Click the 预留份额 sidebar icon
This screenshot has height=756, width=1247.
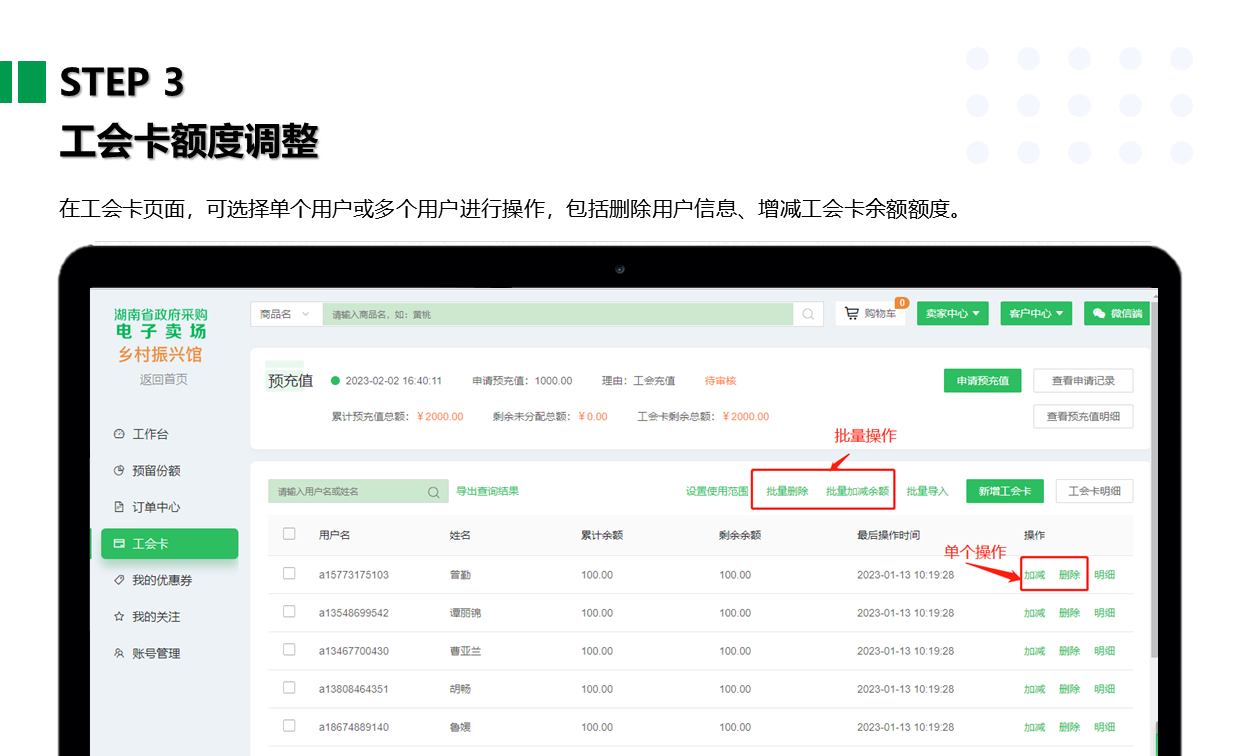119,470
